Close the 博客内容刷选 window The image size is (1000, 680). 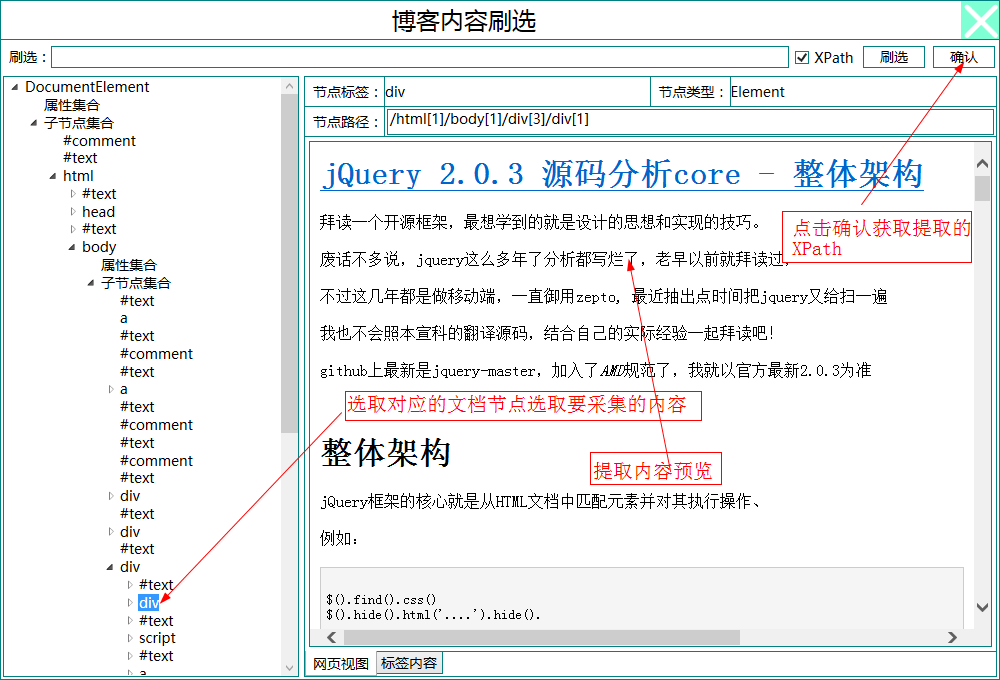[980, 20]
